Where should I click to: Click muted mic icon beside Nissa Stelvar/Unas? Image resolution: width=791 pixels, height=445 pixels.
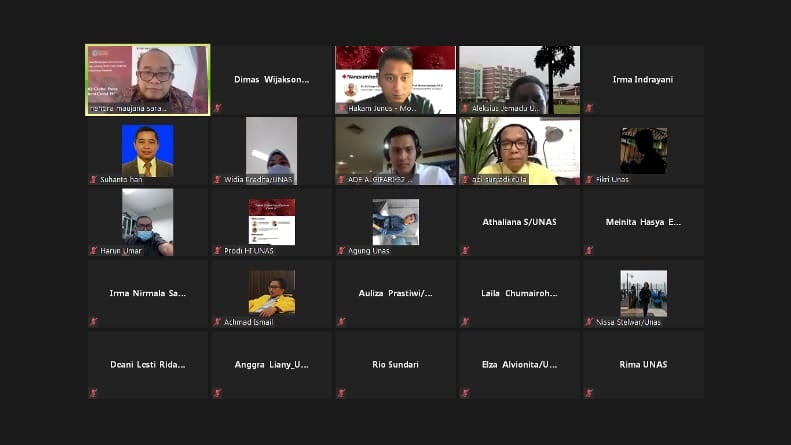[x=589, y=321]
